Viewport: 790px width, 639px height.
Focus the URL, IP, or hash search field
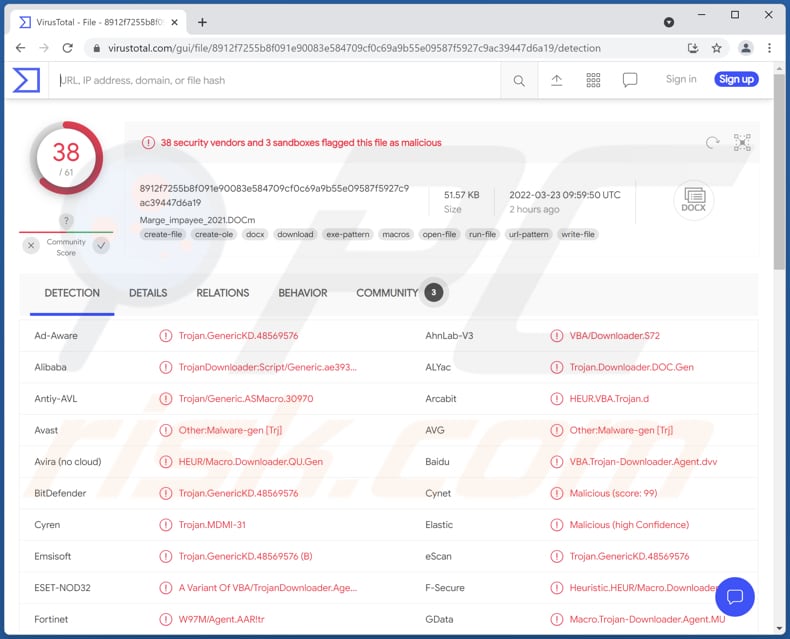[x=275, y=80]
